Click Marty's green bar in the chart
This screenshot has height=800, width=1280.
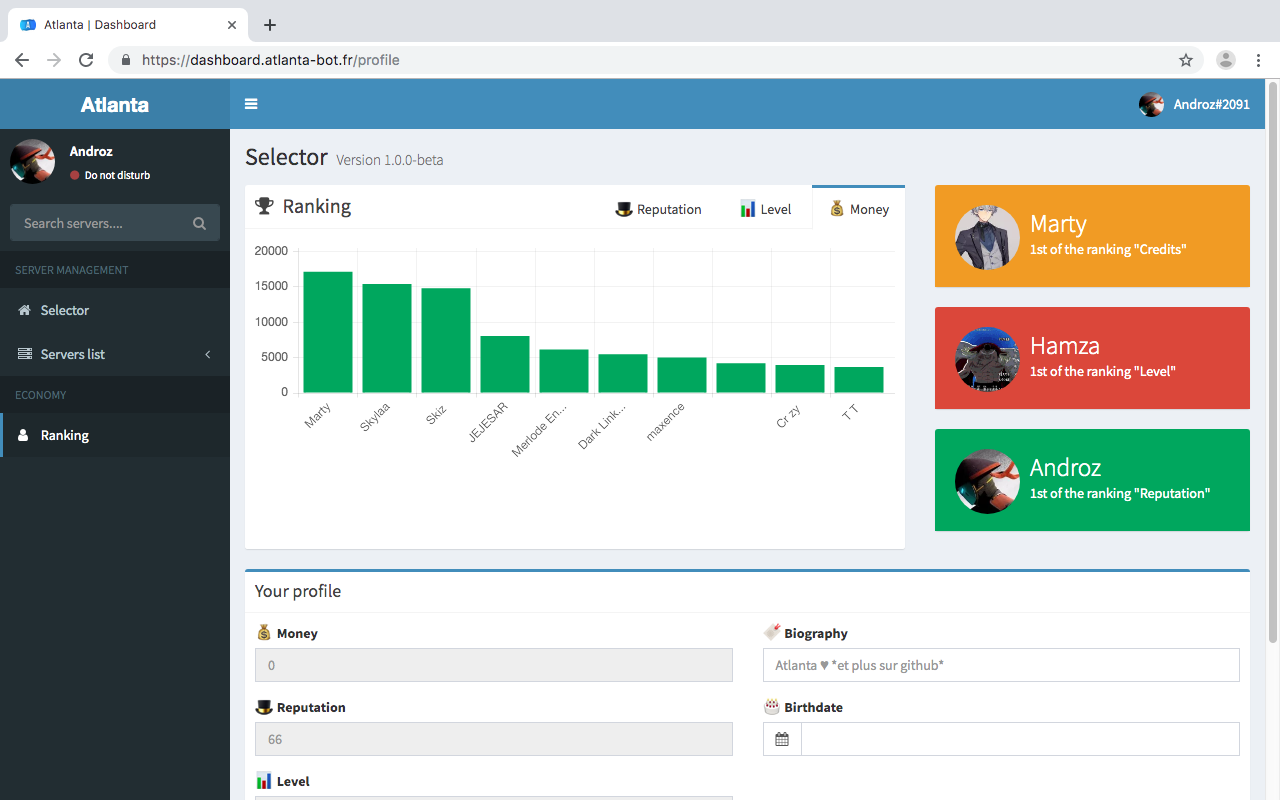328,332
